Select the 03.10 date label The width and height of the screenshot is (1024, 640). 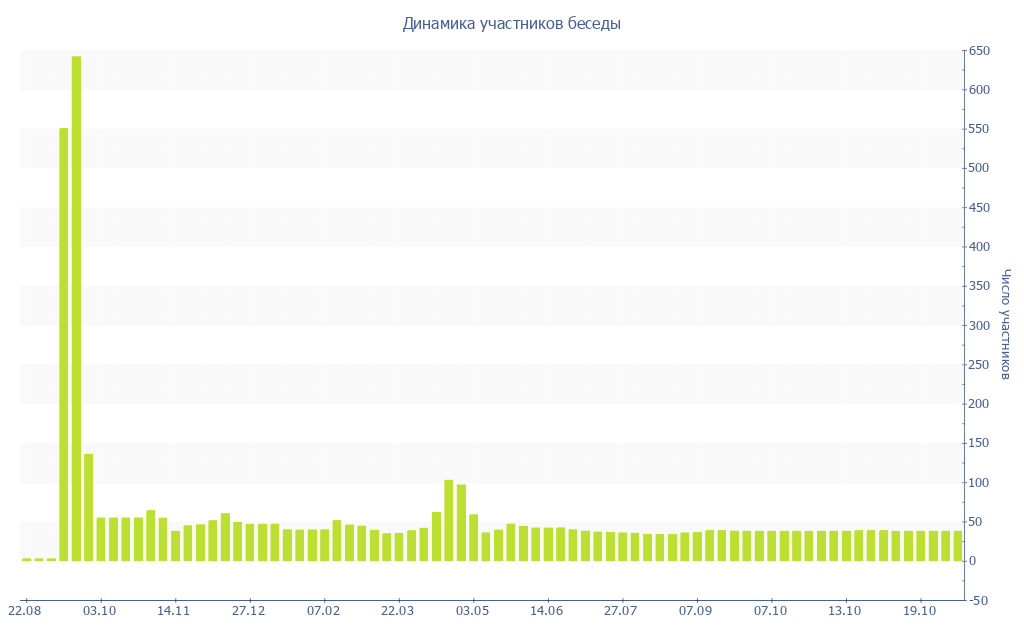(100, 610)
